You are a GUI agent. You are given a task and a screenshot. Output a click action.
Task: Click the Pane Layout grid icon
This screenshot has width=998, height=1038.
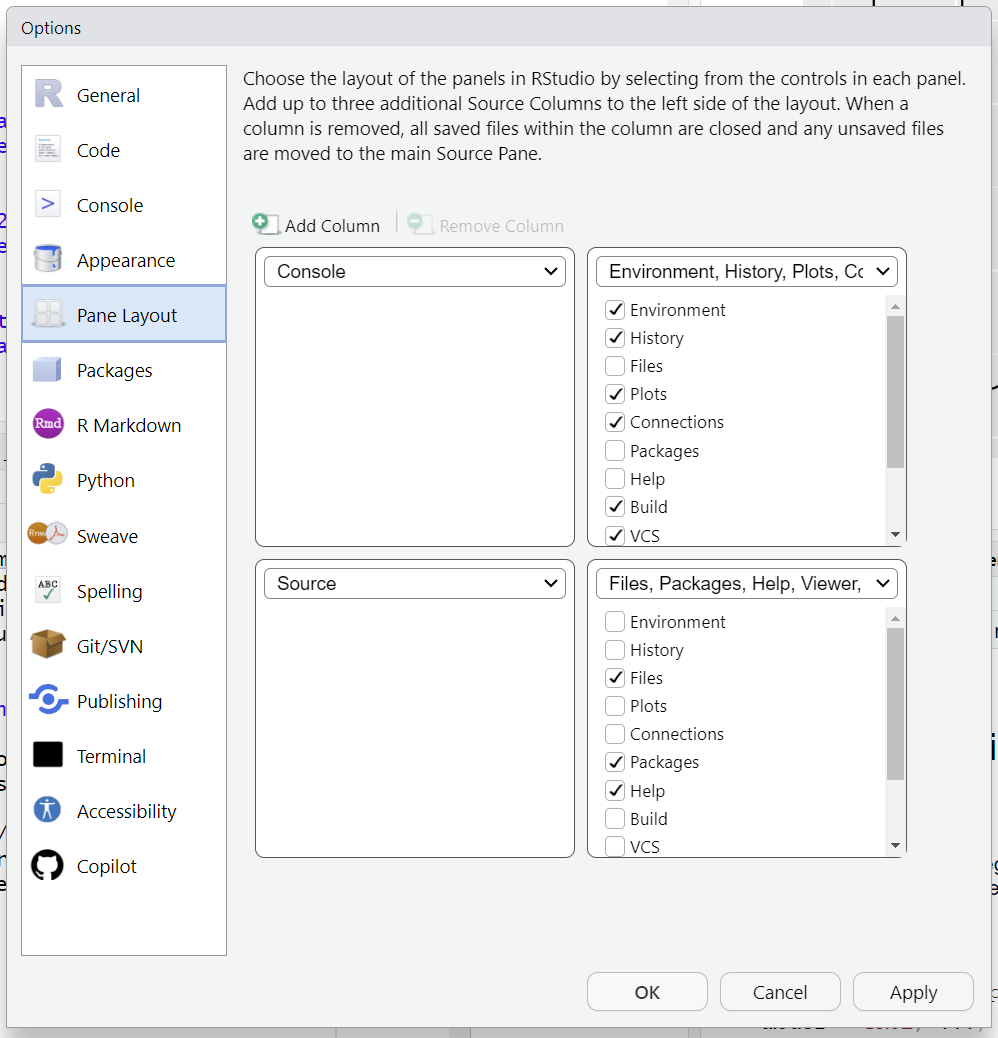[x=48, y=314]
